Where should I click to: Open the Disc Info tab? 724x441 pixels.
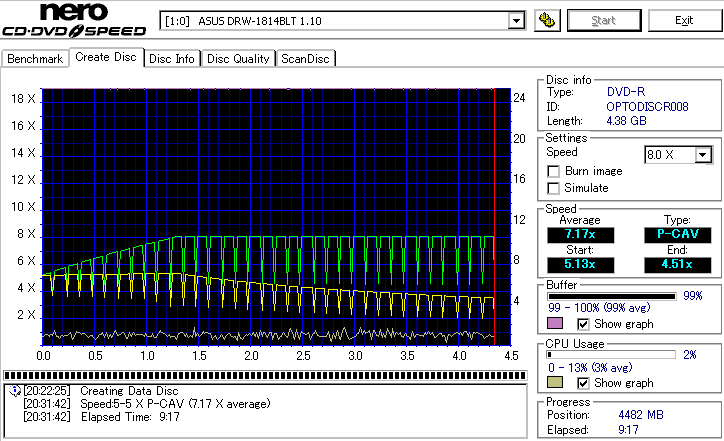(x=172, y=59)
